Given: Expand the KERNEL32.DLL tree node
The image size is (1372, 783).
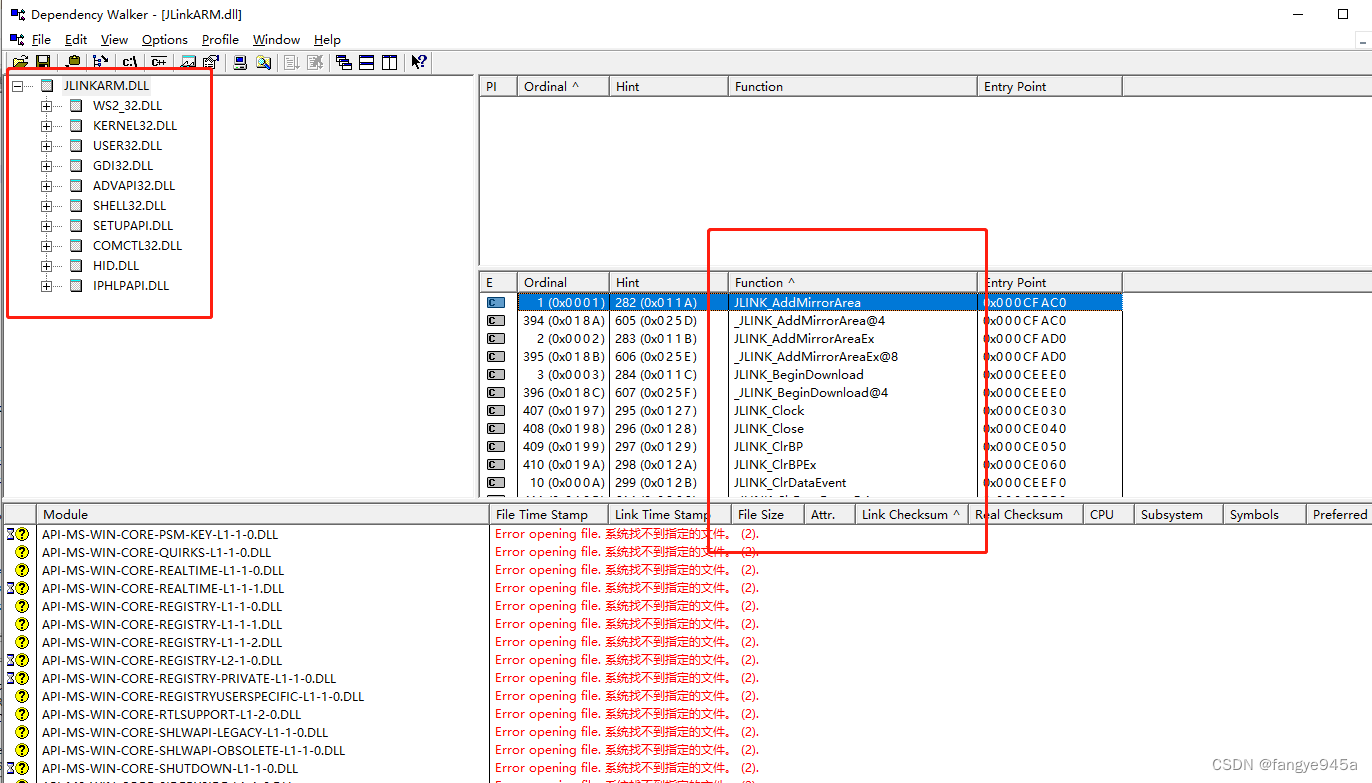Looking at the screenshot, I should 46,126.
